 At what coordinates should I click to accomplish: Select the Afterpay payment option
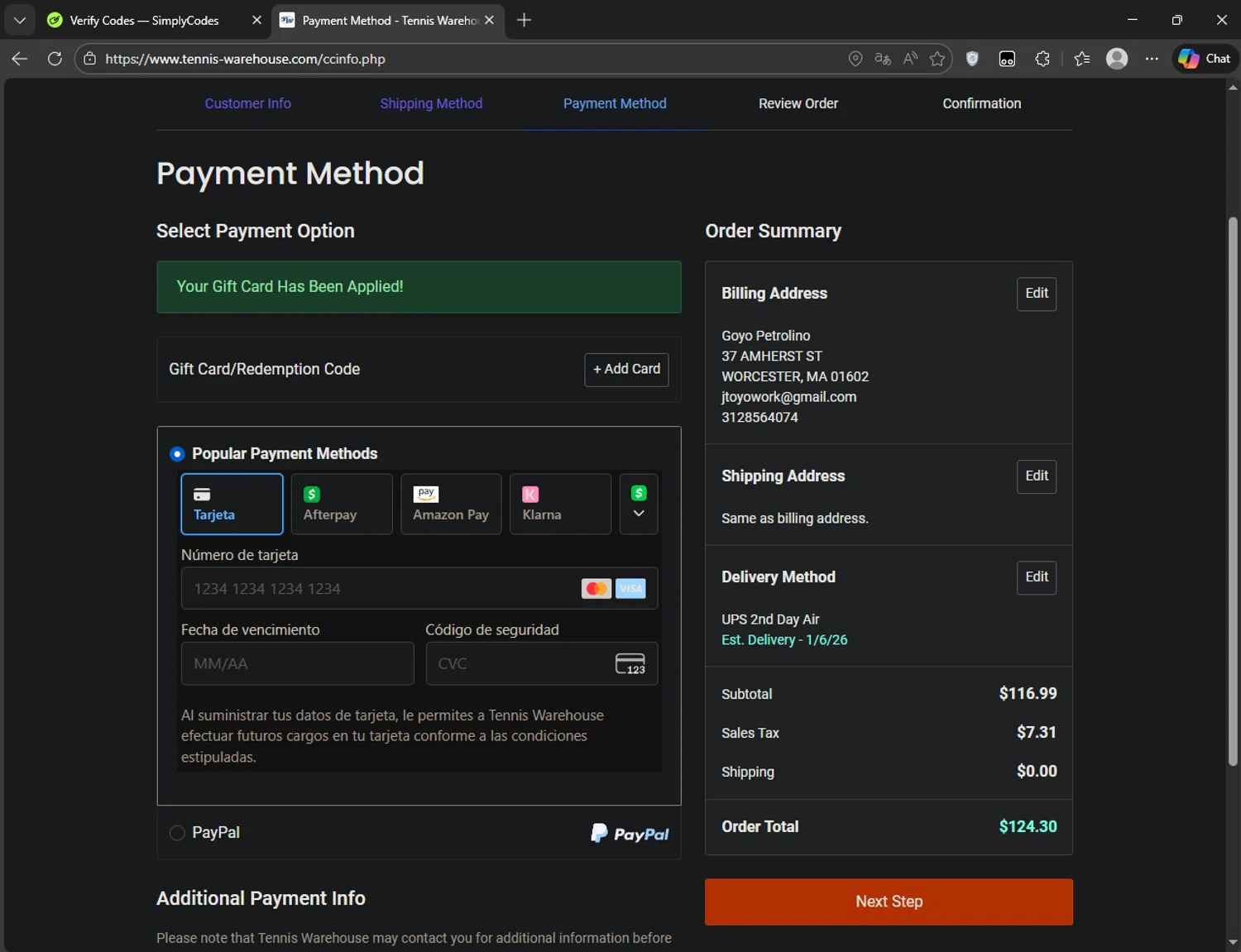click(341, 504)
